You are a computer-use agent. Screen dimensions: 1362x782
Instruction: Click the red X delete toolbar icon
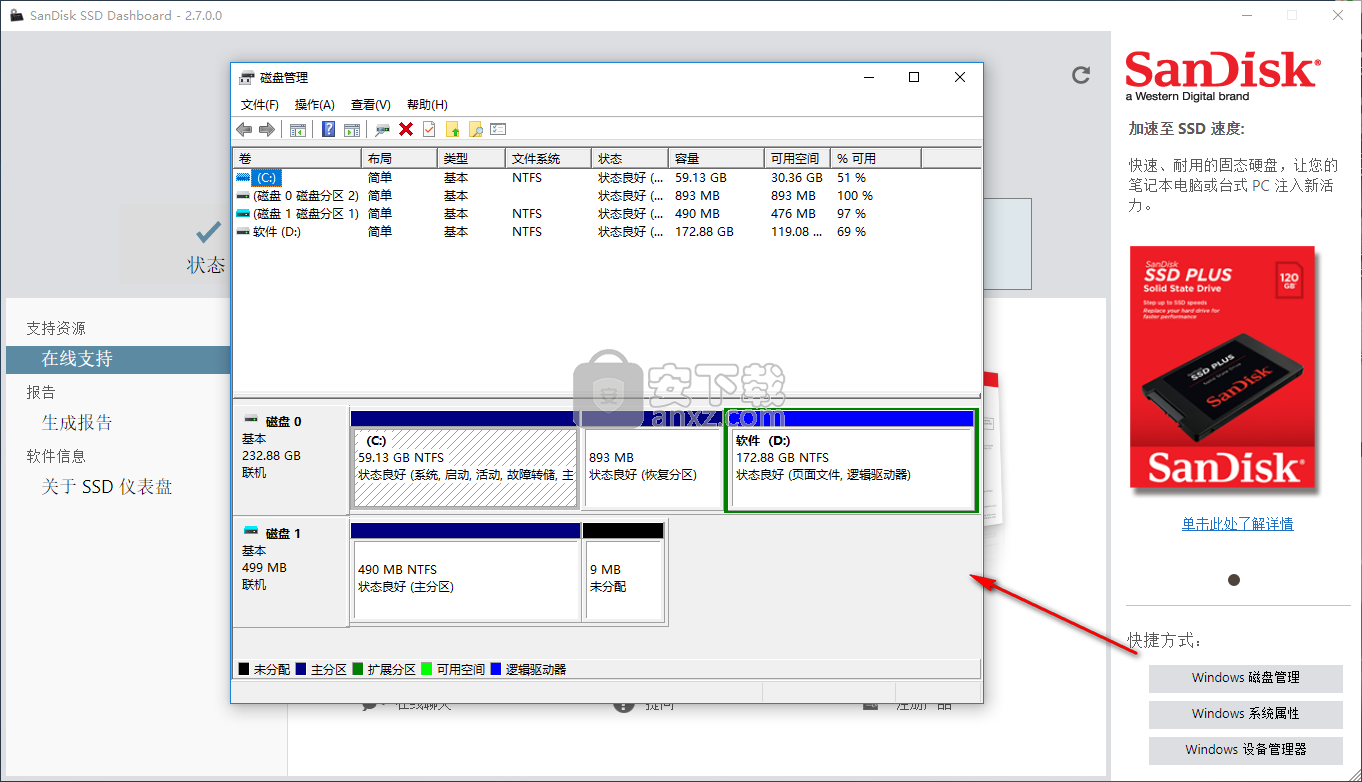point(406,129)
